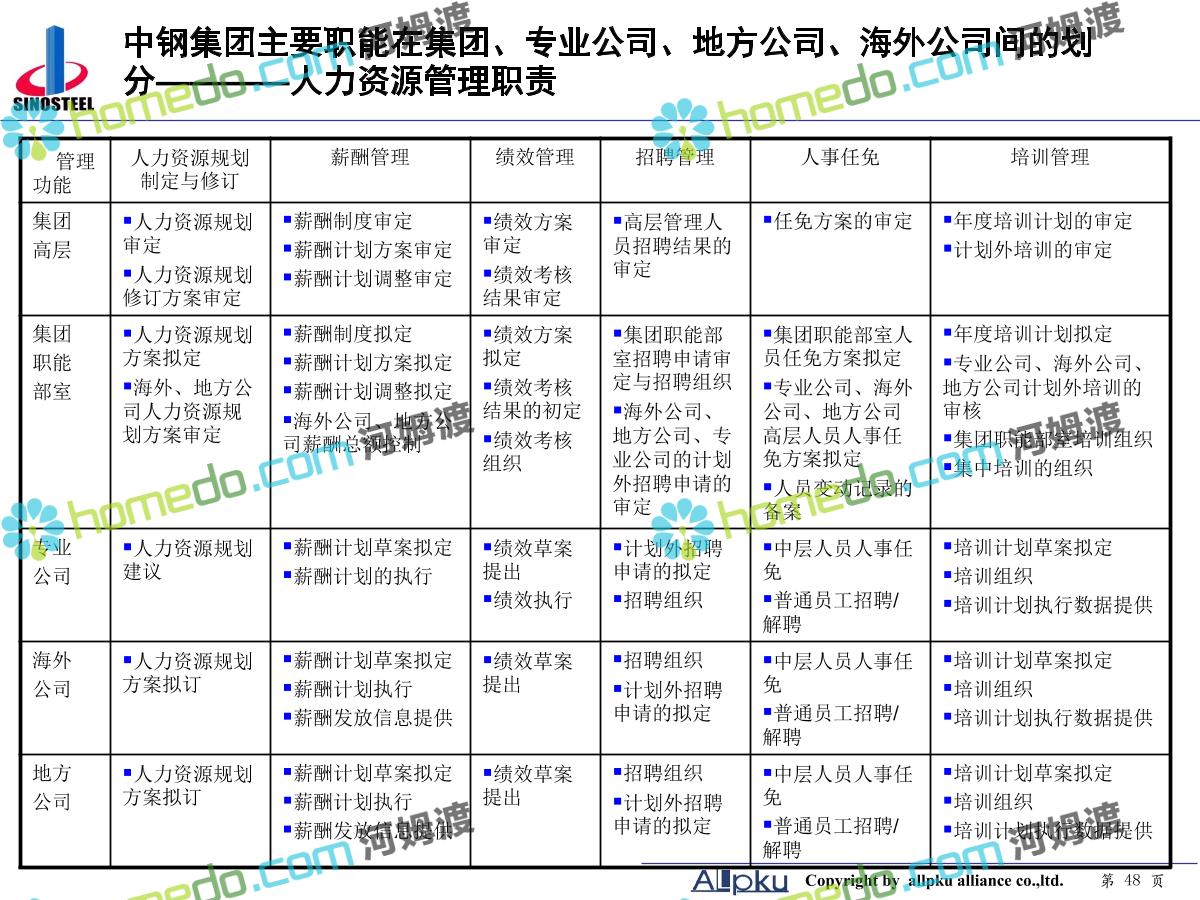Click the page number "第 48 页"
This screenshot has width=1200, height=900.
coord(1132,881)
